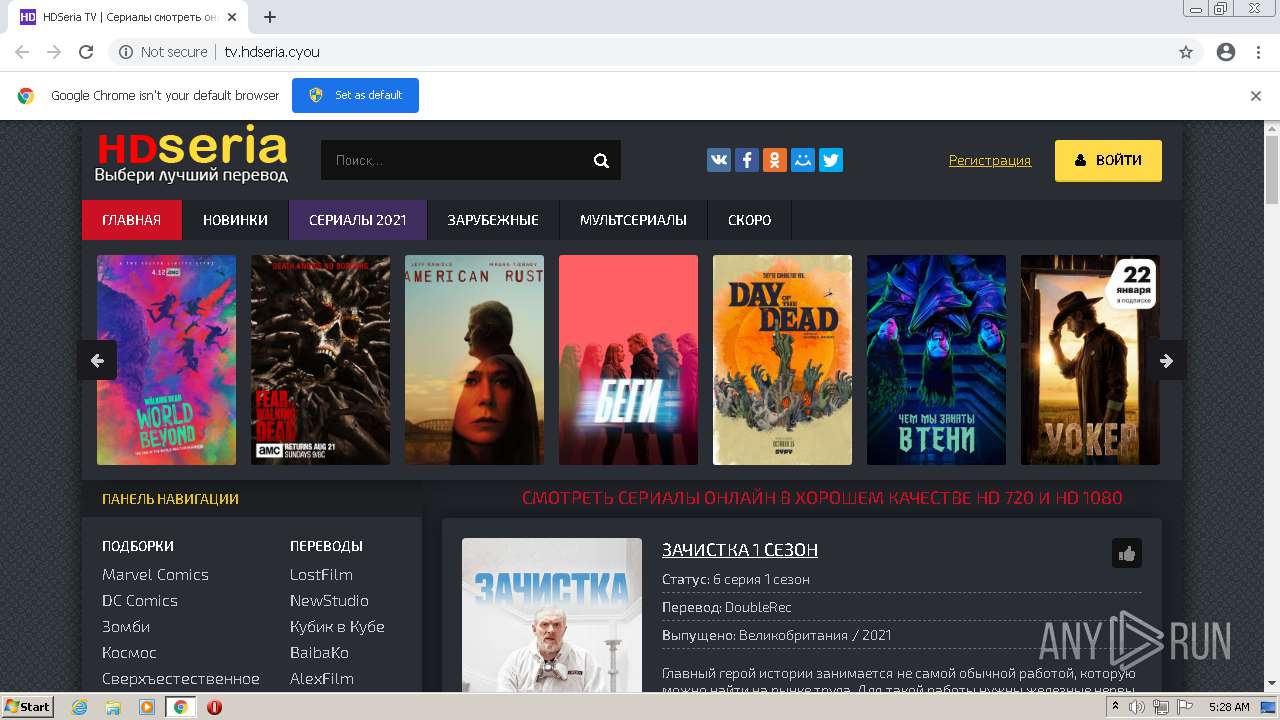Click the search magnifier icon

coord(601,160)
